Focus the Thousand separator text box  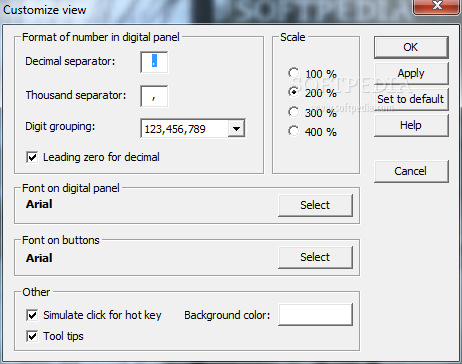click(154, 96)
